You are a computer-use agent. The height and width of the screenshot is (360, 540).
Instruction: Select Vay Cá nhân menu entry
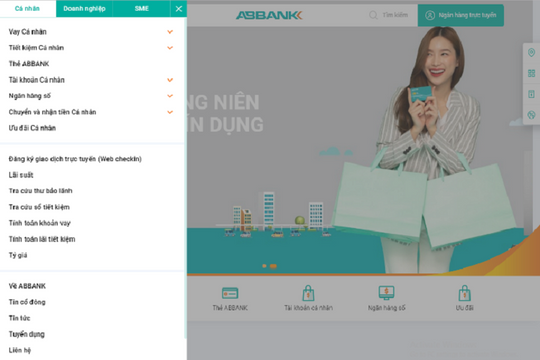point(28,32)
